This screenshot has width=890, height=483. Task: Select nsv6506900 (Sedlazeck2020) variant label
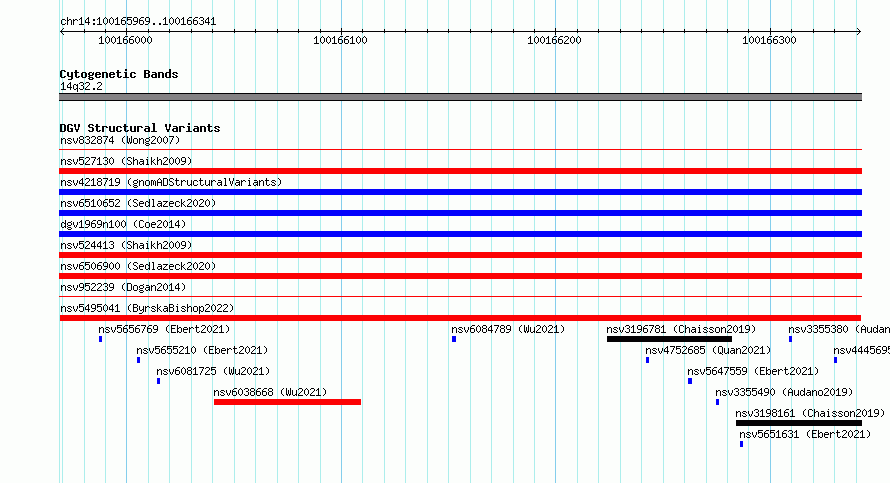pyautogui.click(x=138, y=266)
